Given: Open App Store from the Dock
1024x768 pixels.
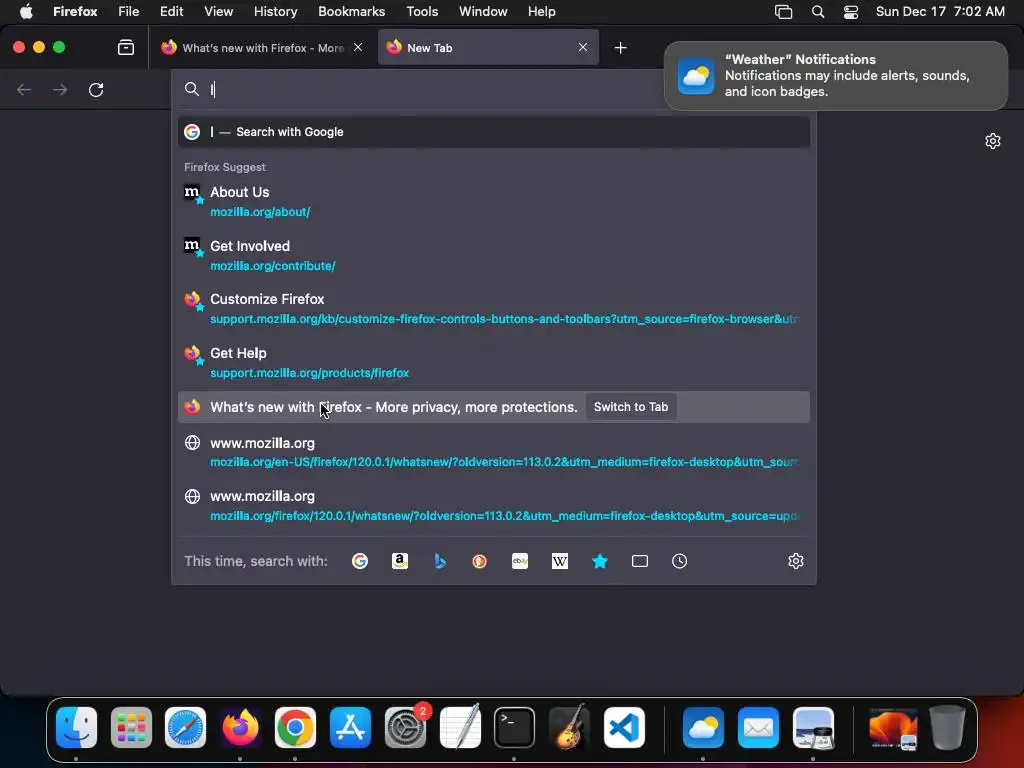Looking at the screenshot, I should tap(350, 727).
